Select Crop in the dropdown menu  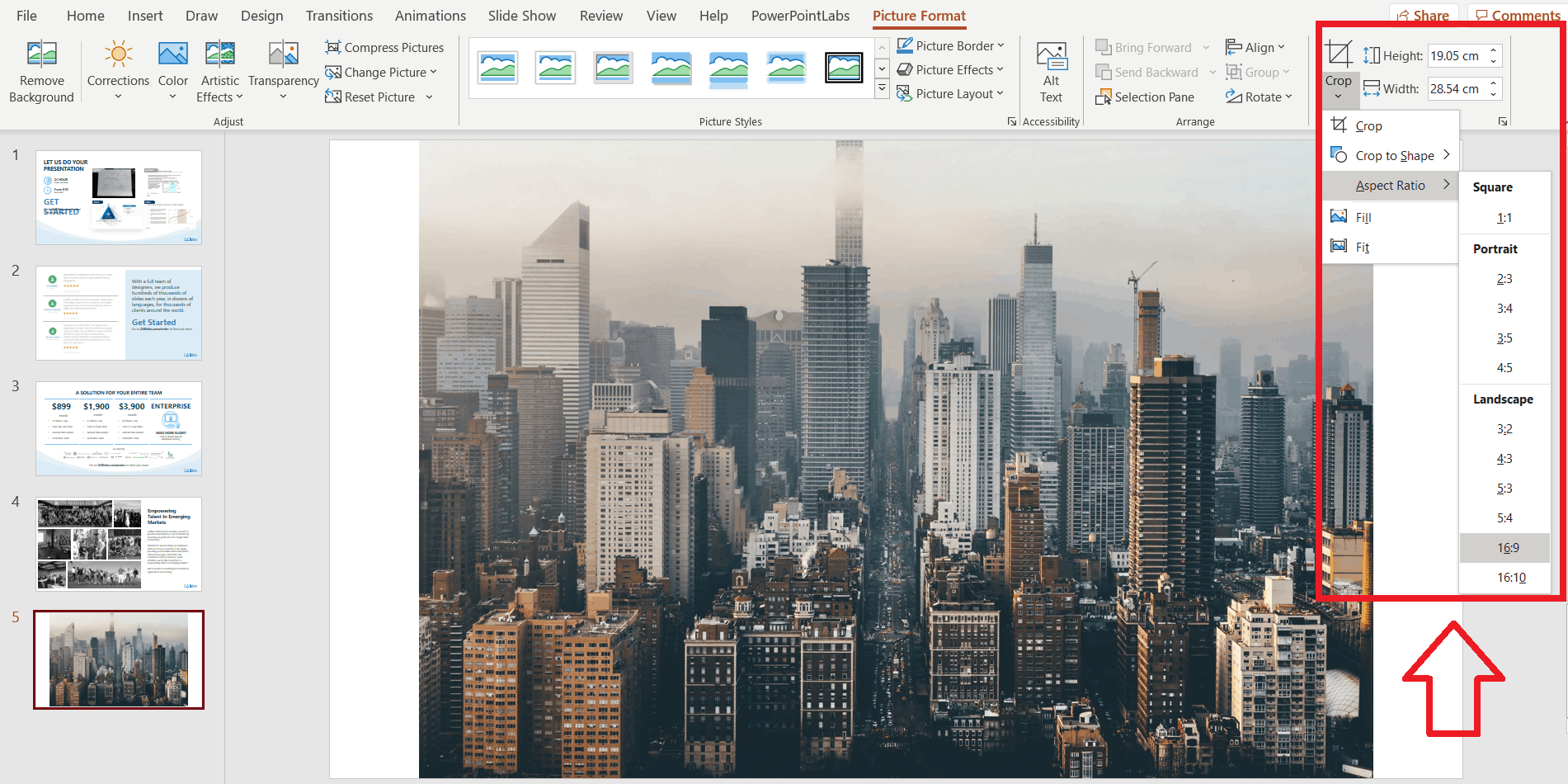tap(1391, 125)
